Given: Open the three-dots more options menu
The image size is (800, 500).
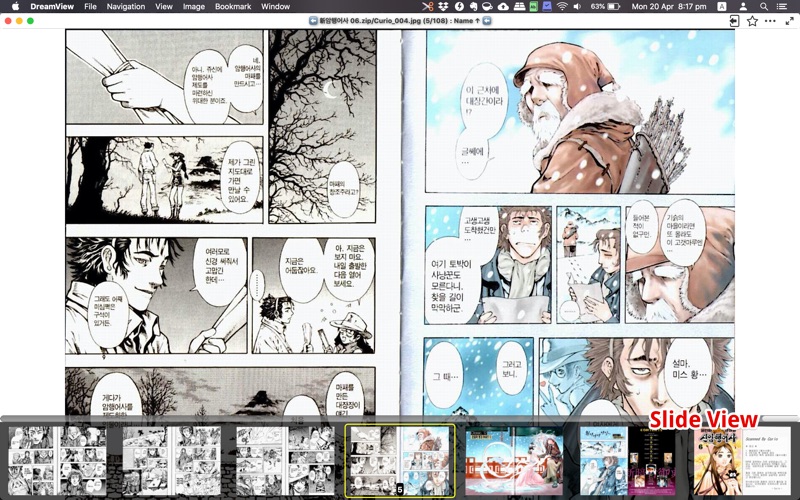Looking at the screenshot, I should pyautogui.click(x=770, y=21).
